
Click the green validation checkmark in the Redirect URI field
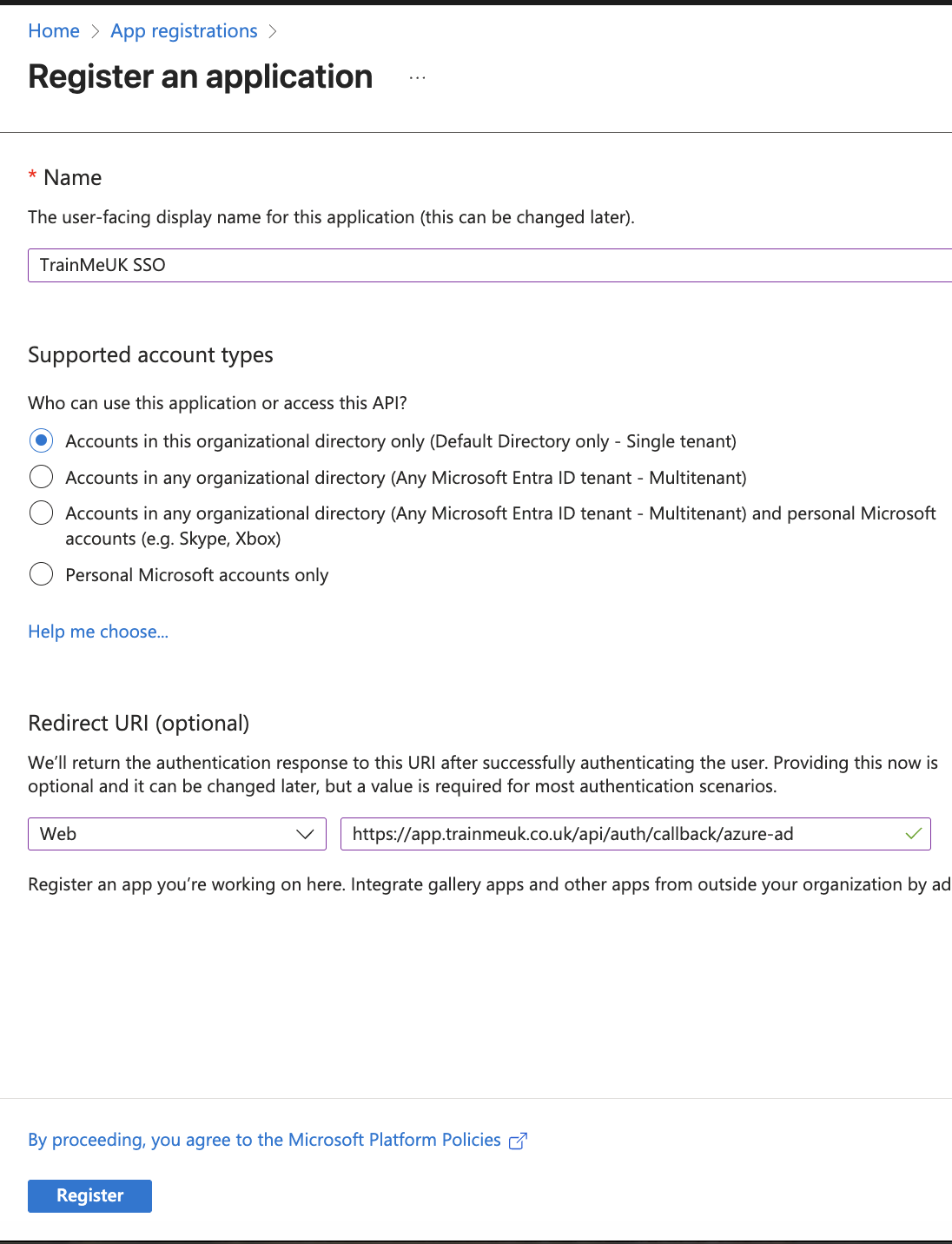[x=914, y=834]
